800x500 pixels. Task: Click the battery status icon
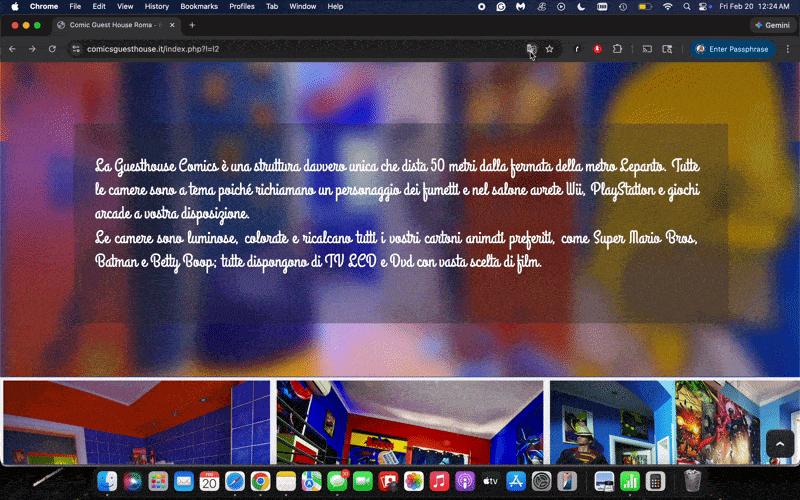(x=645, y=7)
